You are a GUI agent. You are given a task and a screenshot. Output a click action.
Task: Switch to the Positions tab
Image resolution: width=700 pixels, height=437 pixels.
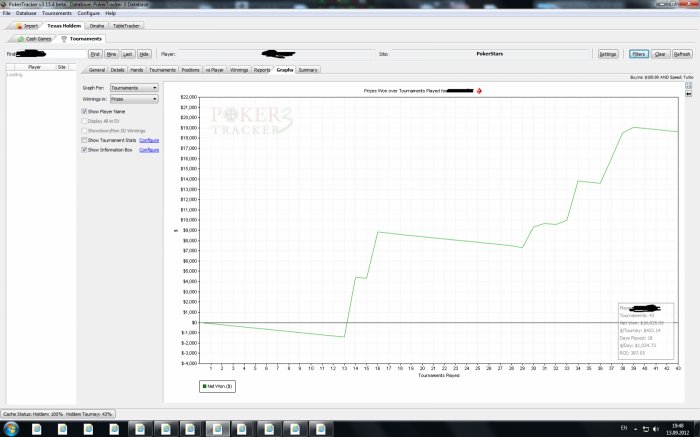pos(191,70)
